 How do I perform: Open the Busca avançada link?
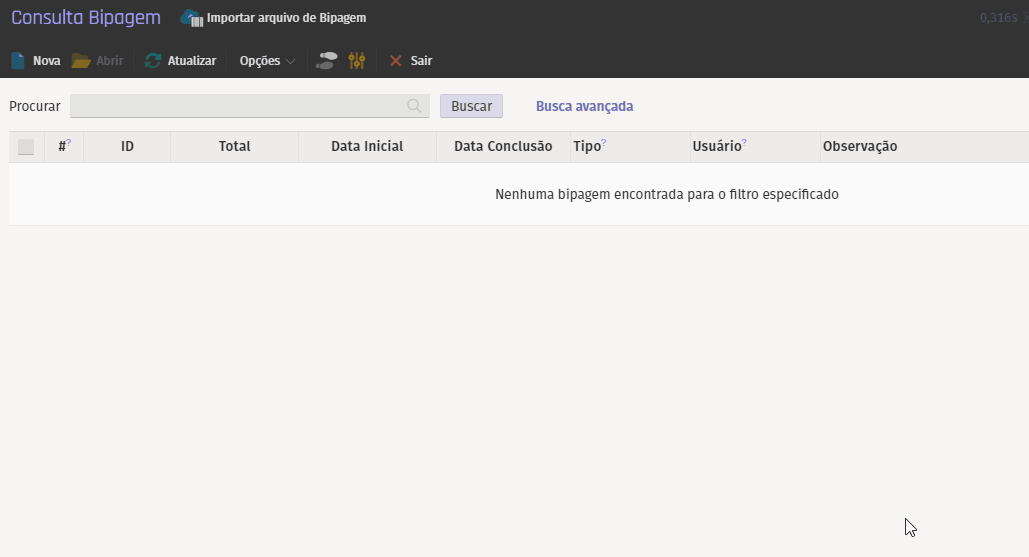[584, 106]
